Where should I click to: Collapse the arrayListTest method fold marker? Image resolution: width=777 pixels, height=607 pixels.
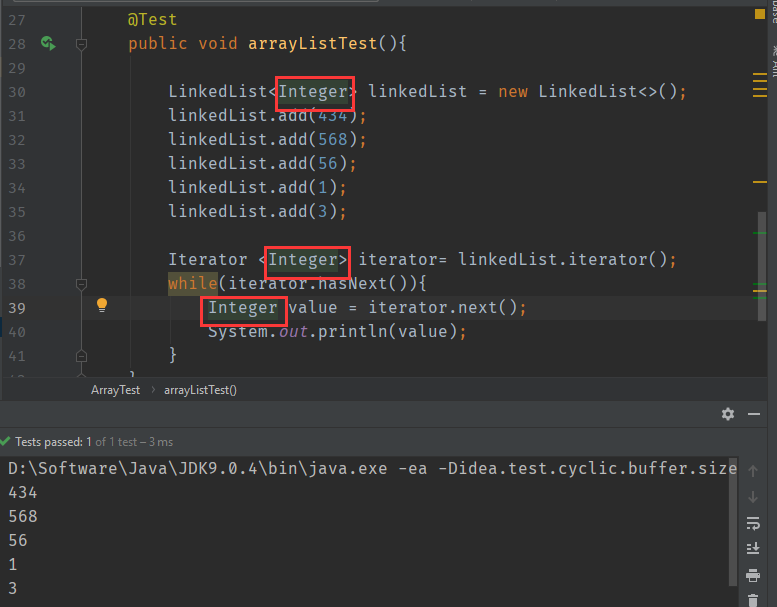82,45
